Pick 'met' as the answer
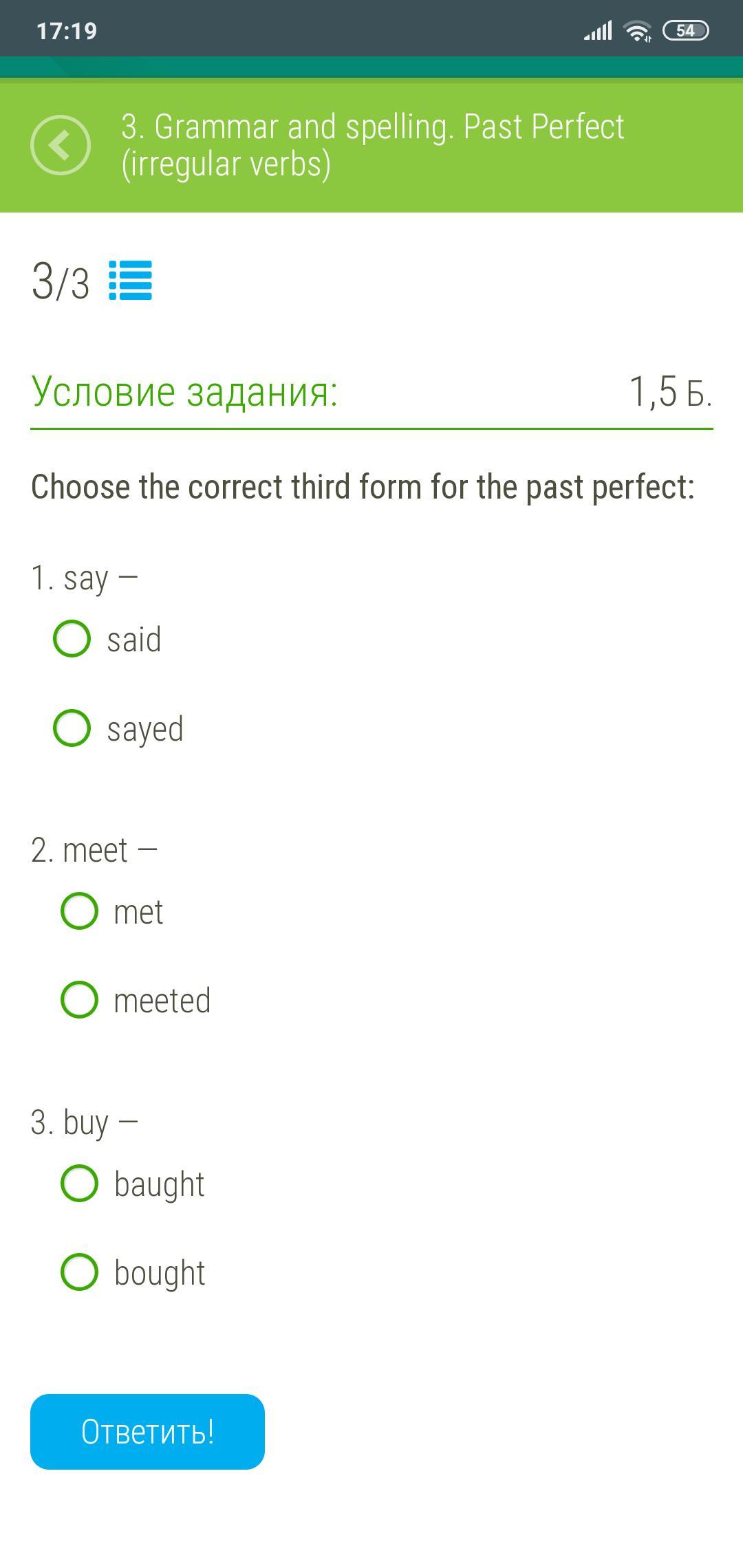The image size is (743, 1568). (x=80, y=911)
